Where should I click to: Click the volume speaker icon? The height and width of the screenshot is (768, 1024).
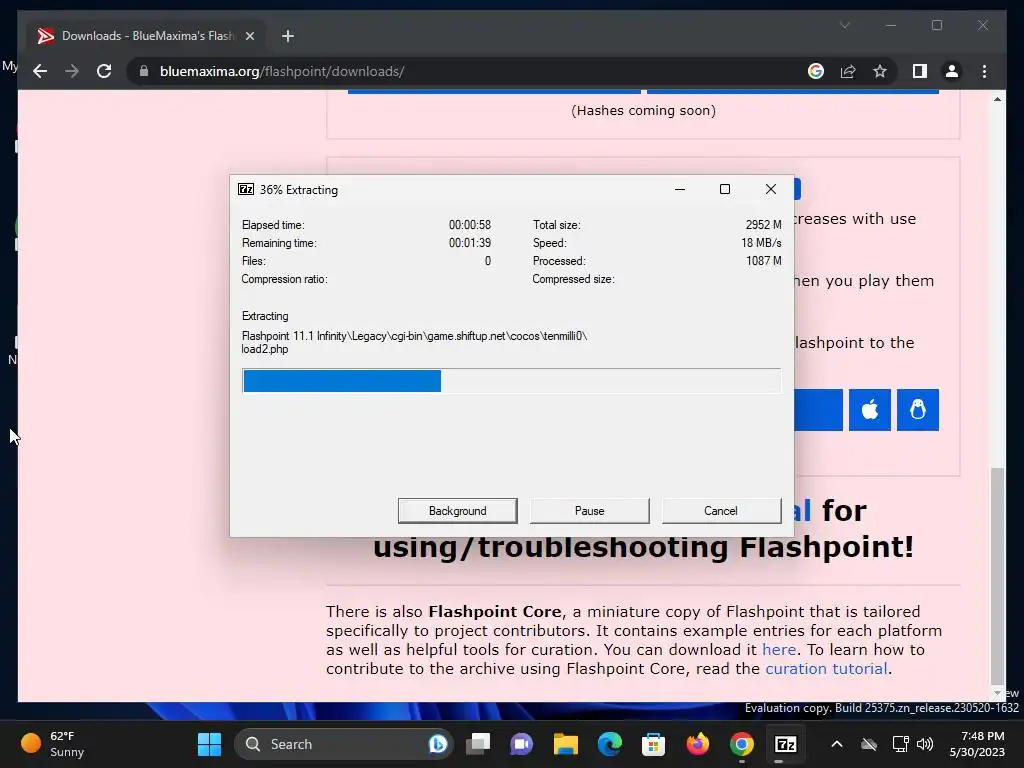click(925, 744)
